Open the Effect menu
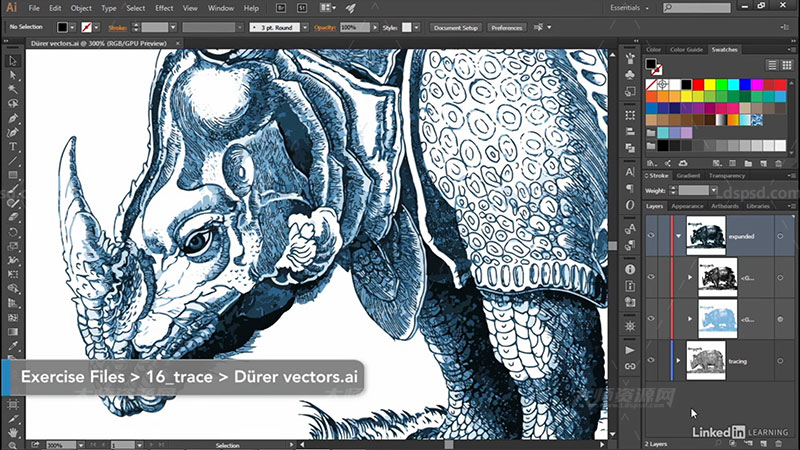Image resolution: width=800 pixels, height=450 pixels. coord(164,8)
